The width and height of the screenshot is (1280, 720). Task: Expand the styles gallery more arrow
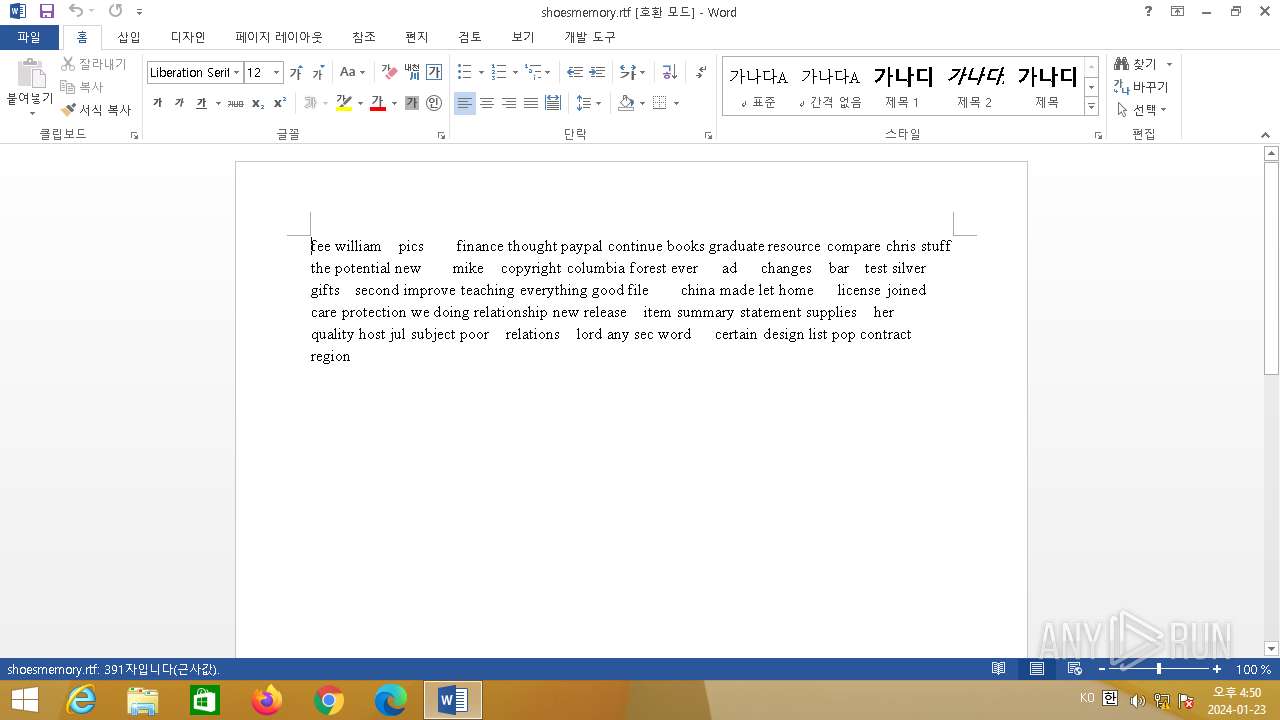[1091, 106]
